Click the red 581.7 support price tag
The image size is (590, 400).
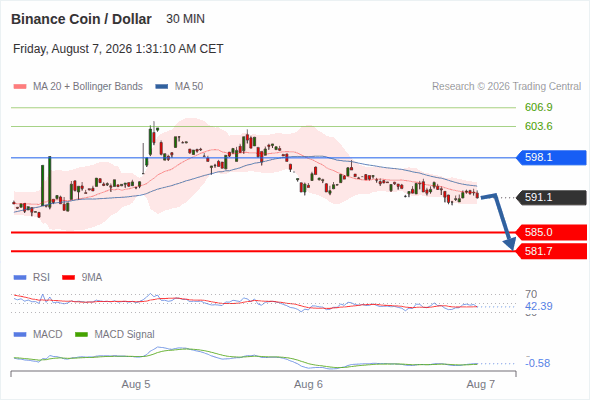pyautogui.click(x=551, y=251)
